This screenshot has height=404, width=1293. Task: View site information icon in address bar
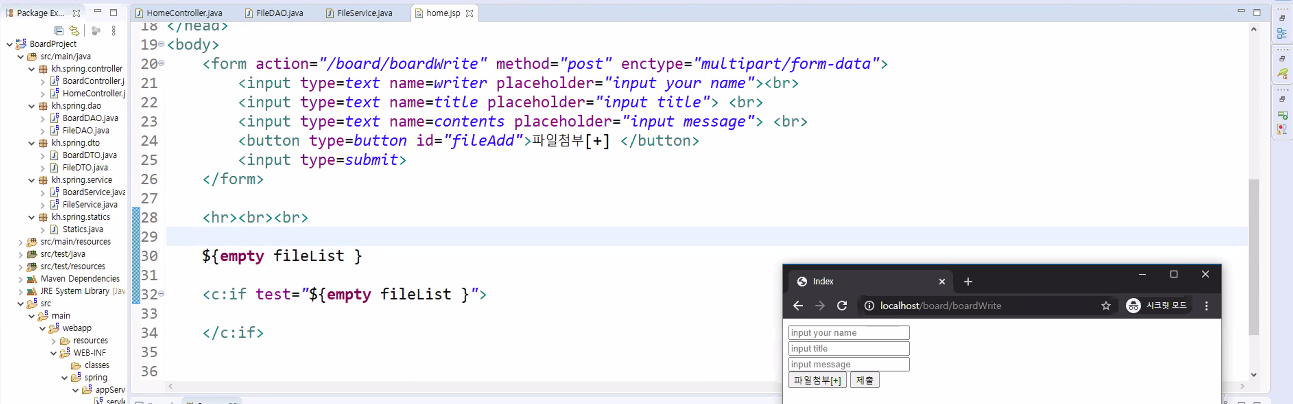[x=869, y=305]
